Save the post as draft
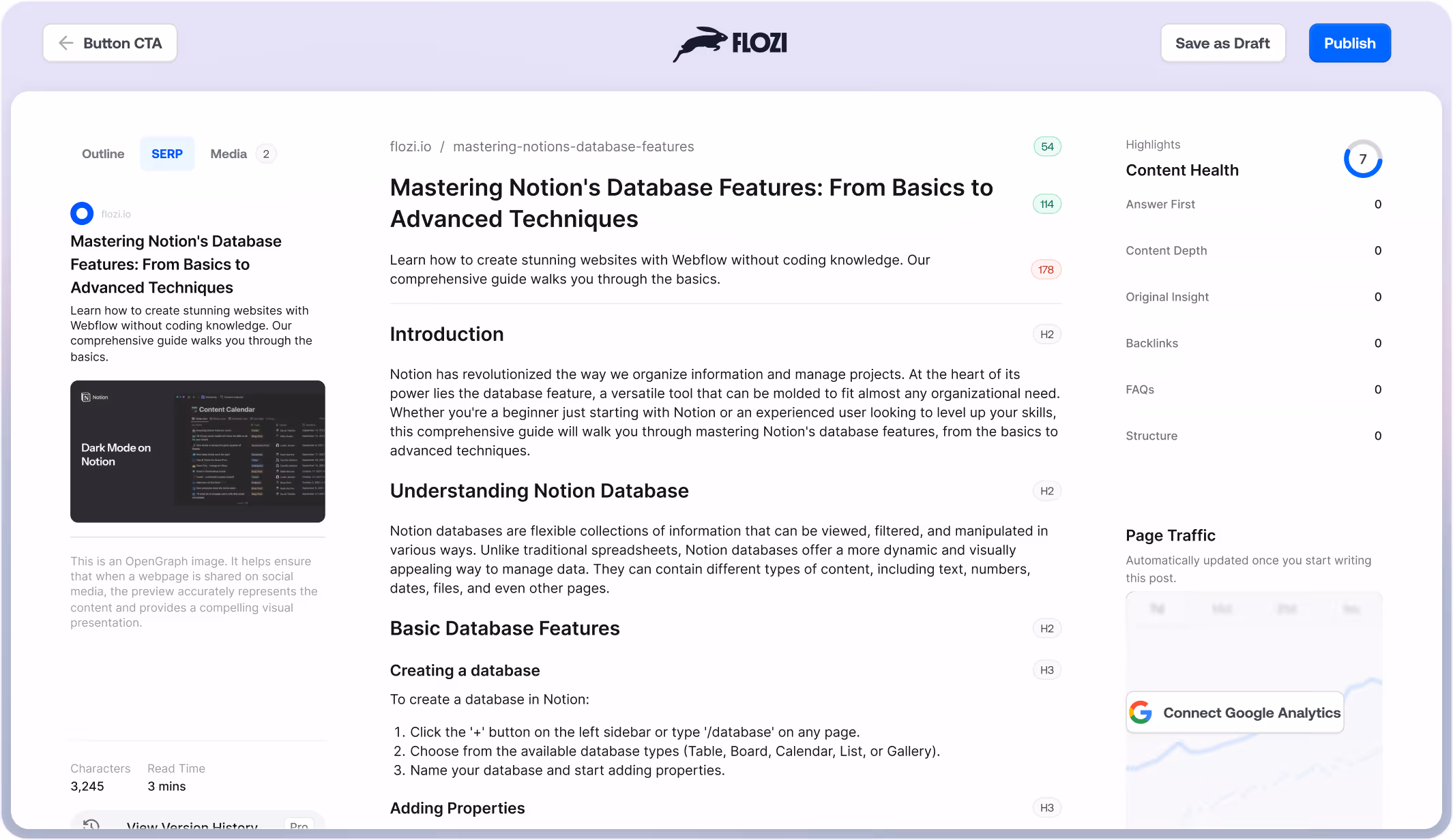 1222,44
